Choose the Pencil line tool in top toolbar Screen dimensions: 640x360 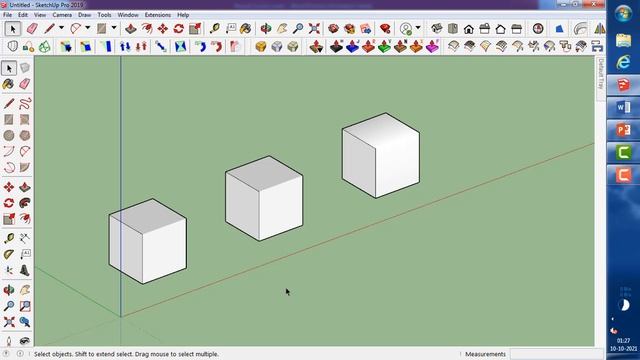(x=50, y=29)
